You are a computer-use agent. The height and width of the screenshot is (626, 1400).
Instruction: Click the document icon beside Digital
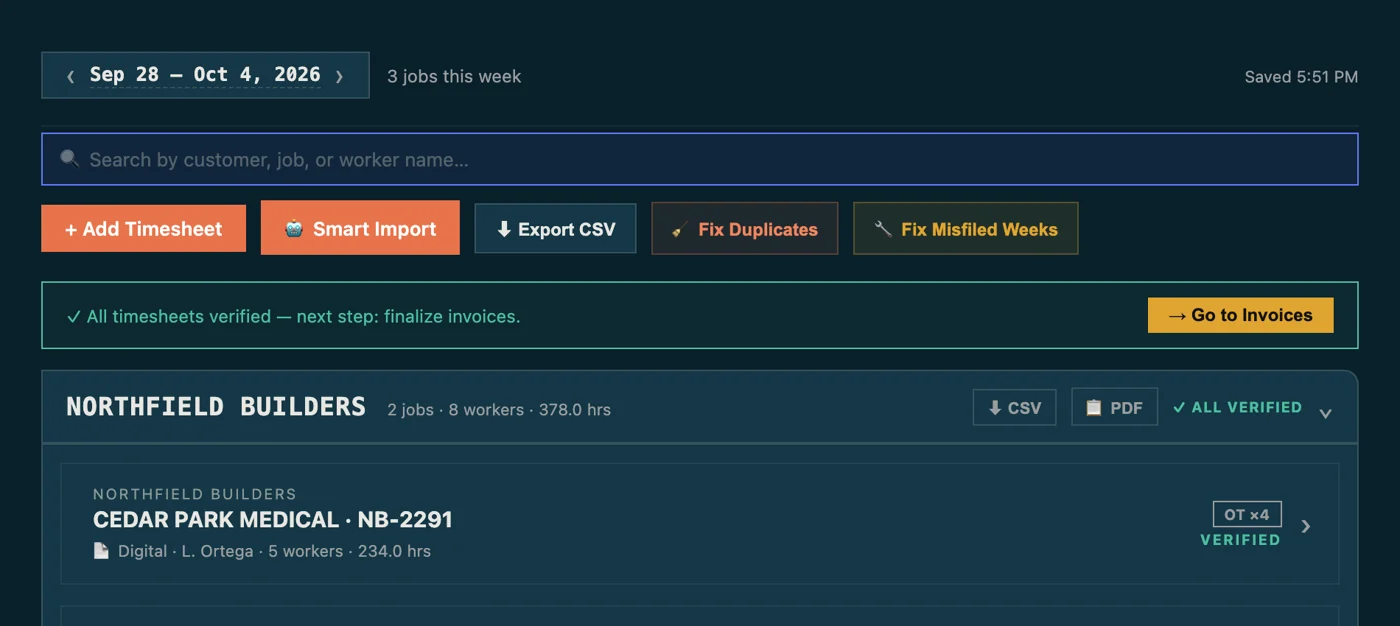(101, 551)
